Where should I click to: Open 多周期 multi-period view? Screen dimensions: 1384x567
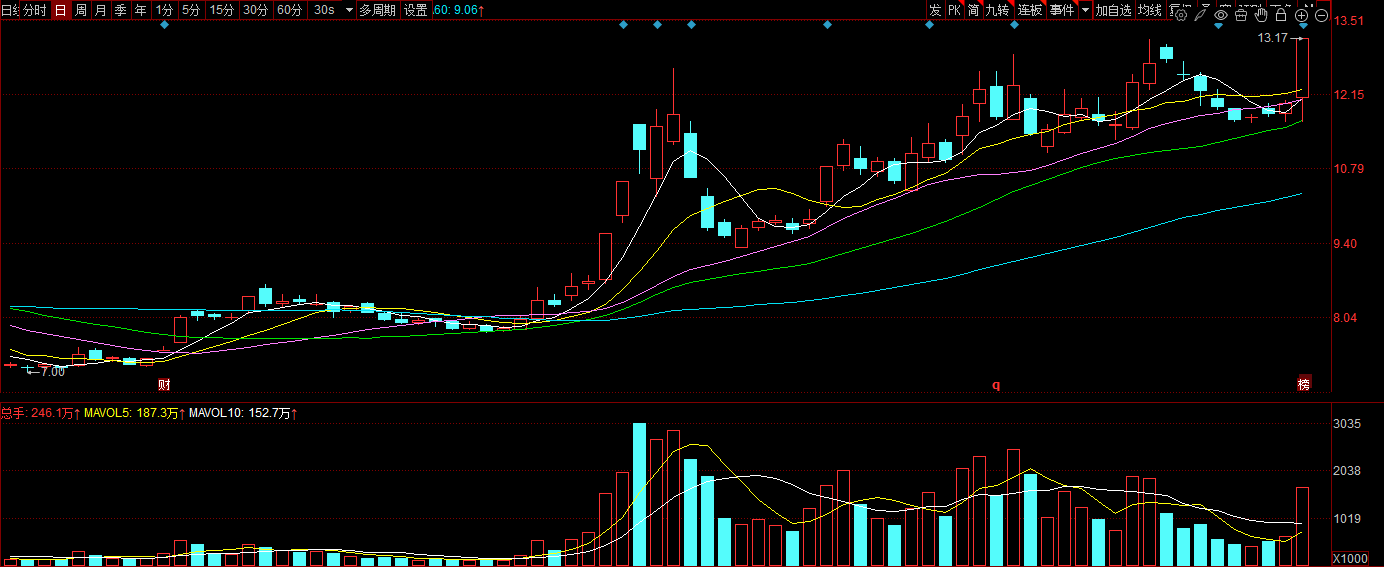(378, 10)
